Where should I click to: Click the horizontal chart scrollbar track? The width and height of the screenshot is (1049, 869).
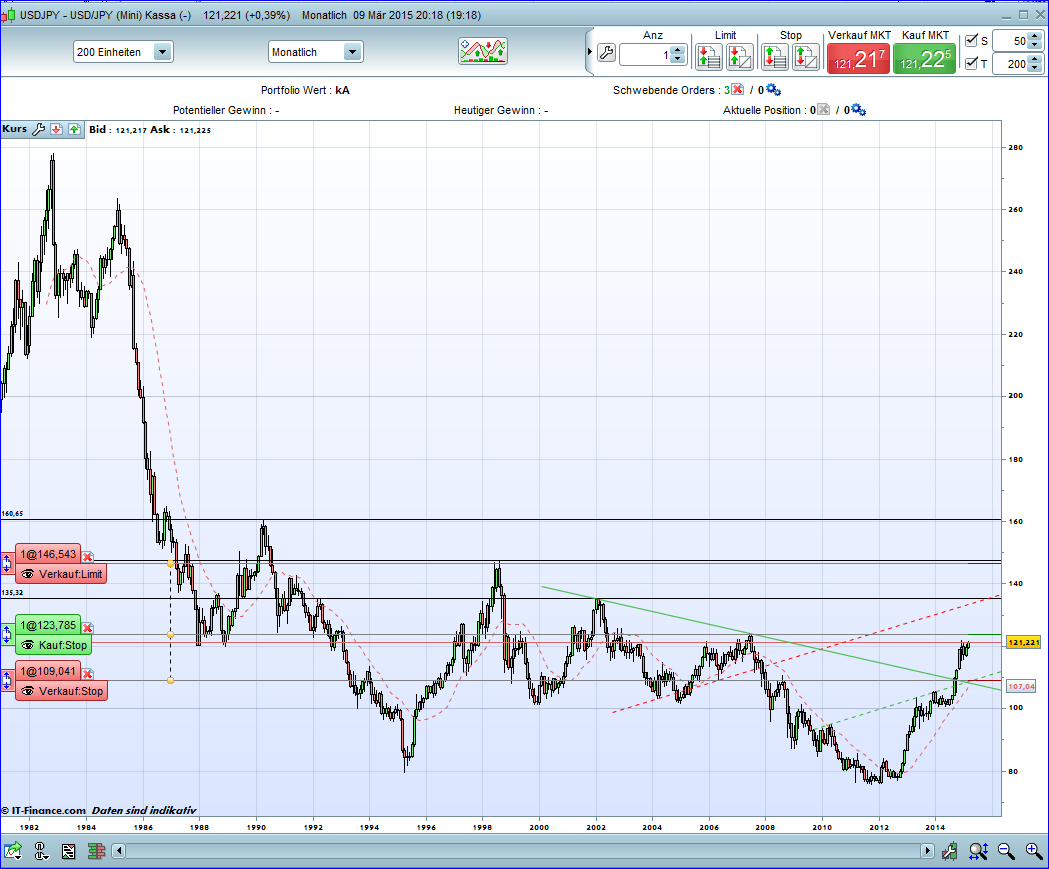522,851
